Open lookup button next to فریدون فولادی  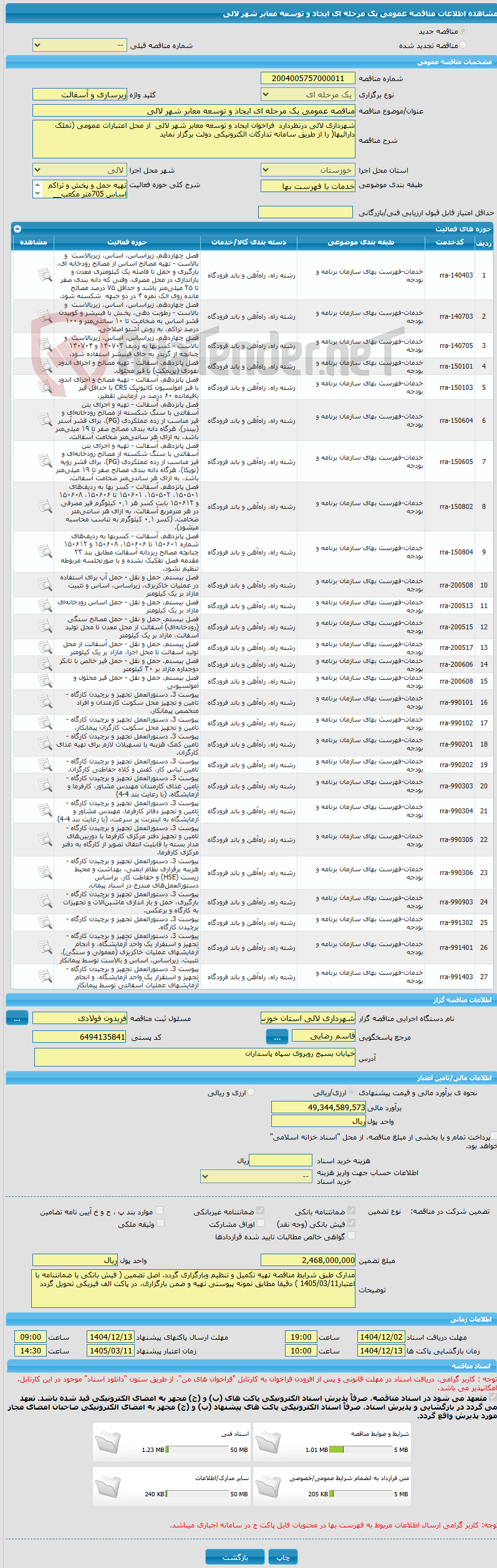[x=17, y=1018]
